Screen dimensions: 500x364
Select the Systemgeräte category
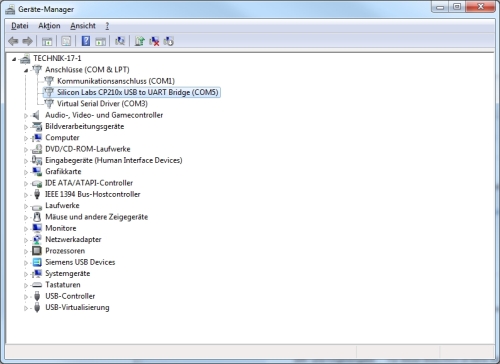pyautogui.click(x=68, y=274)
